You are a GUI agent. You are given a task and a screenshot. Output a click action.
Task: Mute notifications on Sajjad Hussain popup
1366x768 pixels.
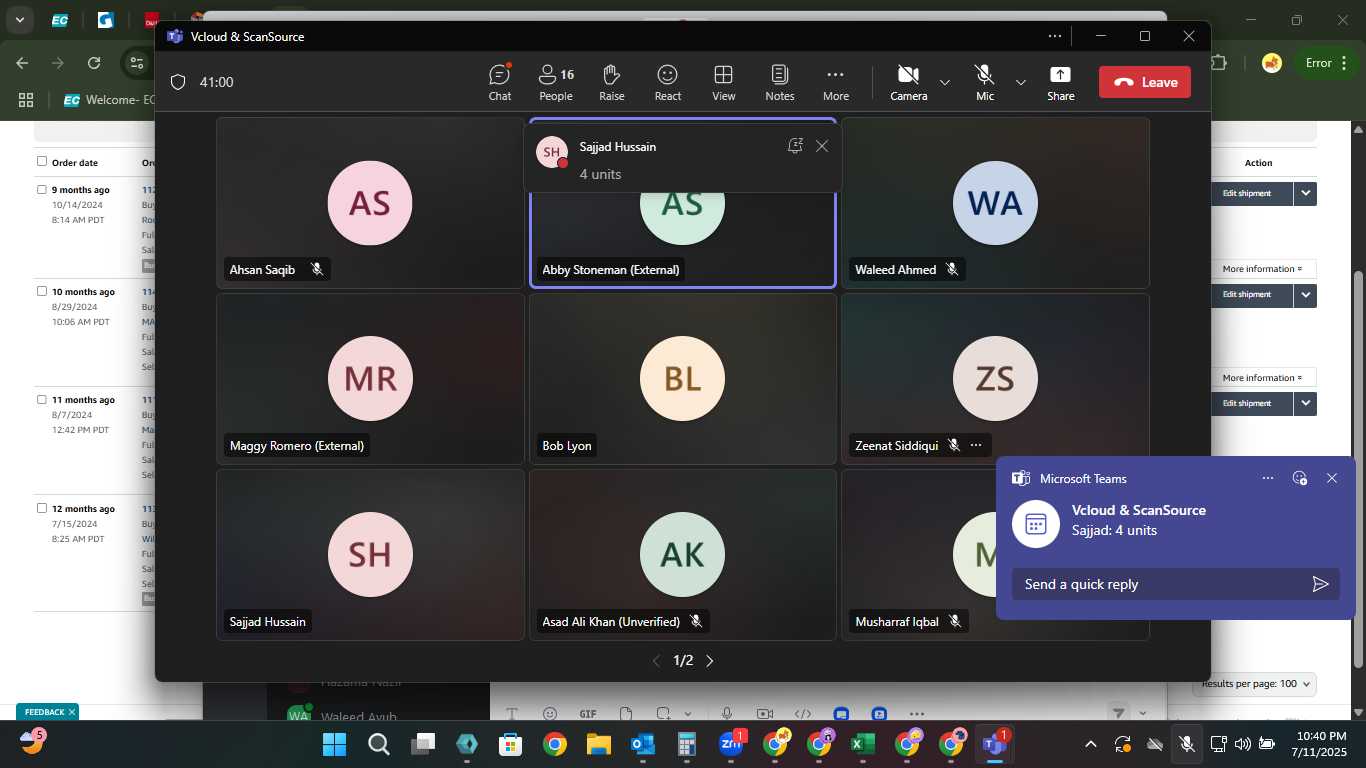point(795,146)
